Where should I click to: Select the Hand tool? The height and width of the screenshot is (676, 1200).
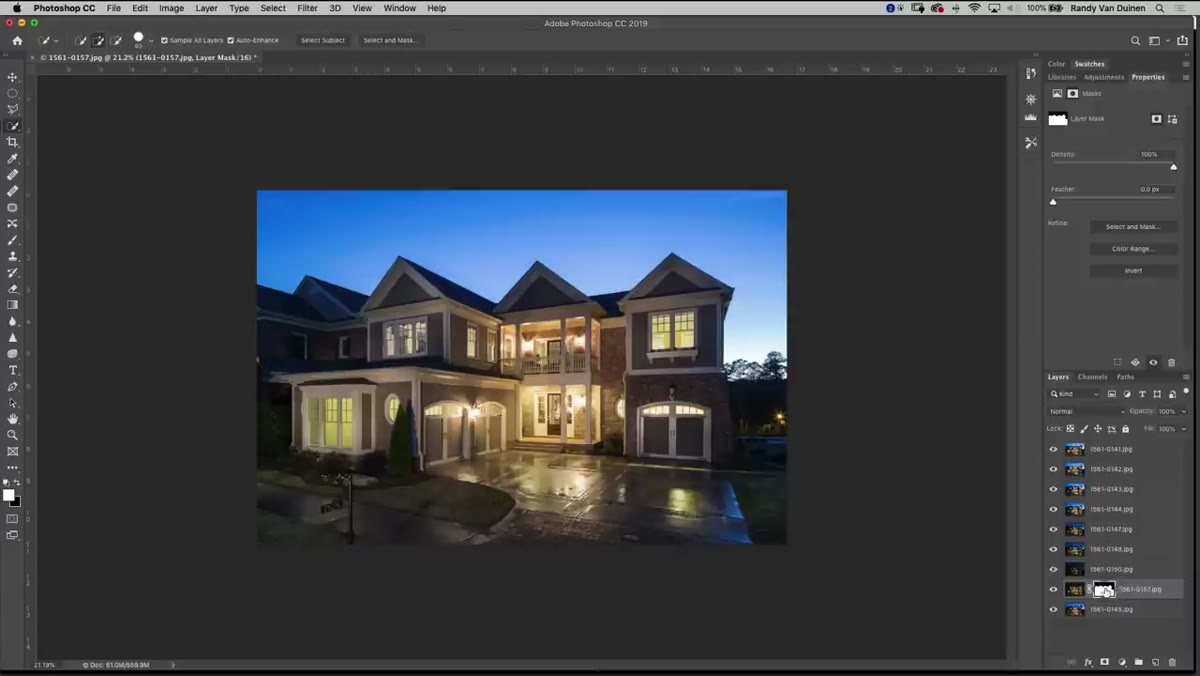pos(12,419)
